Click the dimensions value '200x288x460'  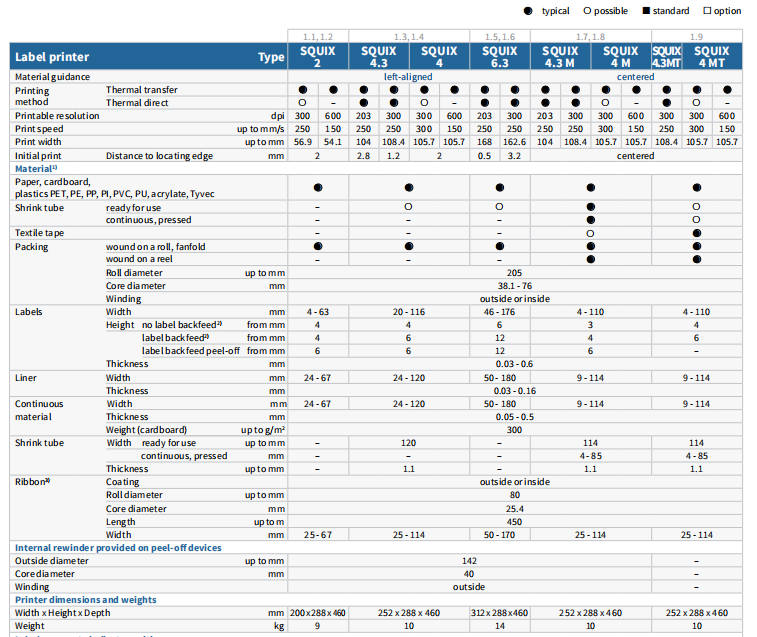(318, 613)
